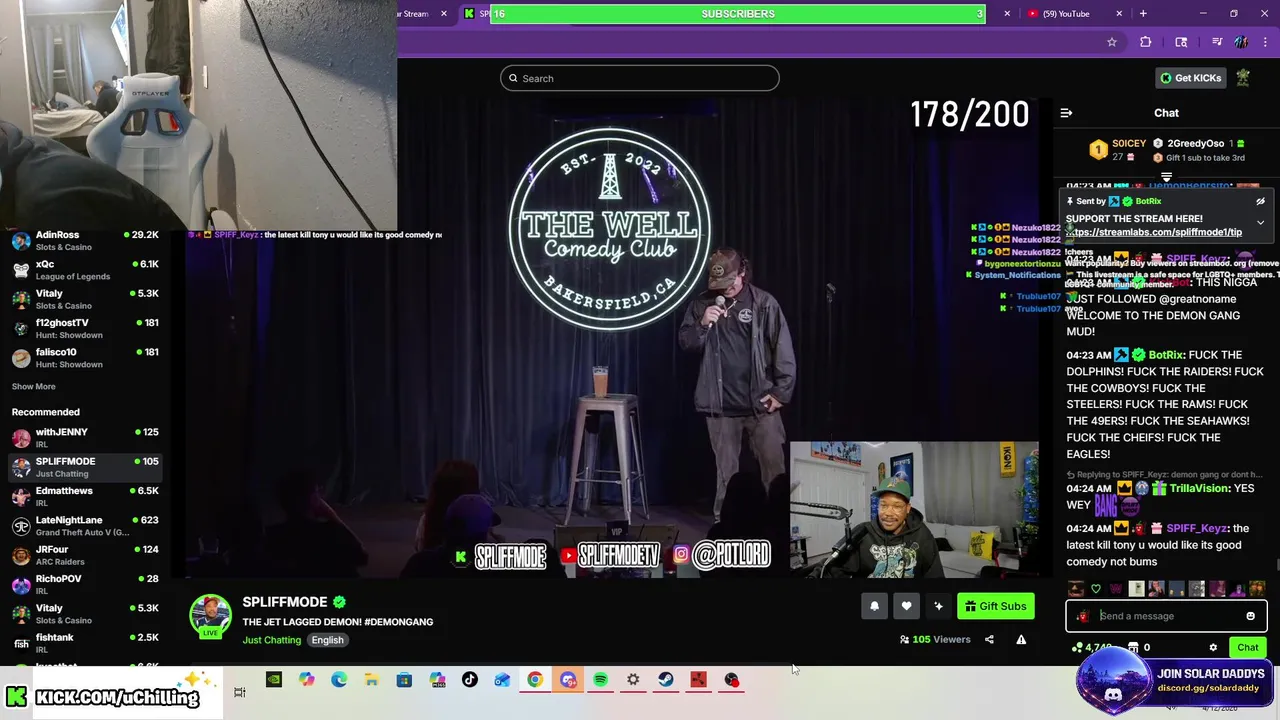1280x720 pixels.
Task: Click the English language tag
Action: (327, 640)
